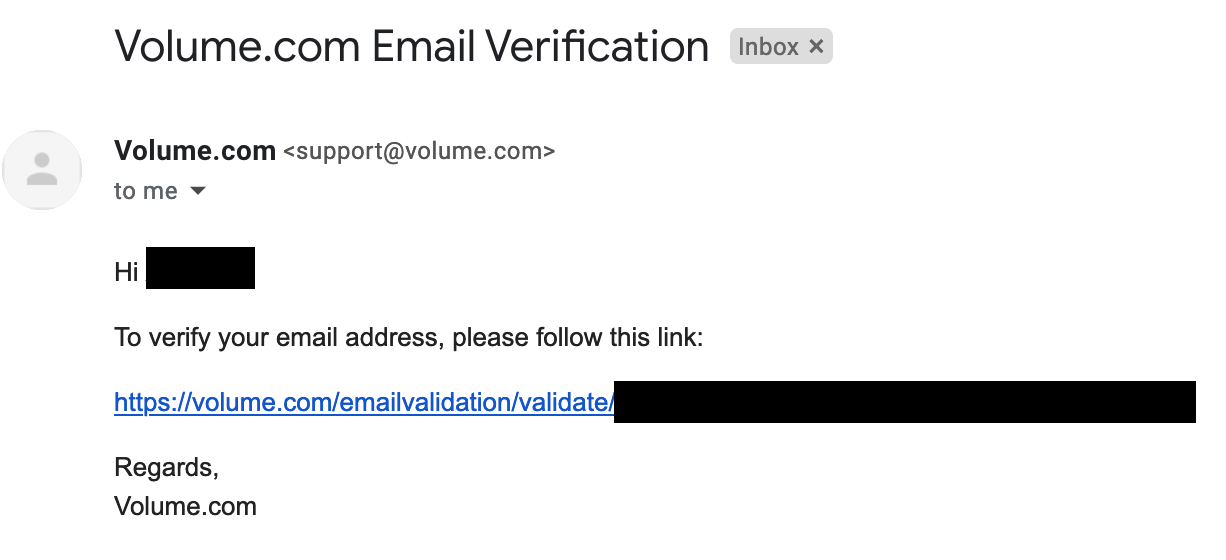
Task: Click the Volume.com signature under Regards
Action: [x=186, y=506]
